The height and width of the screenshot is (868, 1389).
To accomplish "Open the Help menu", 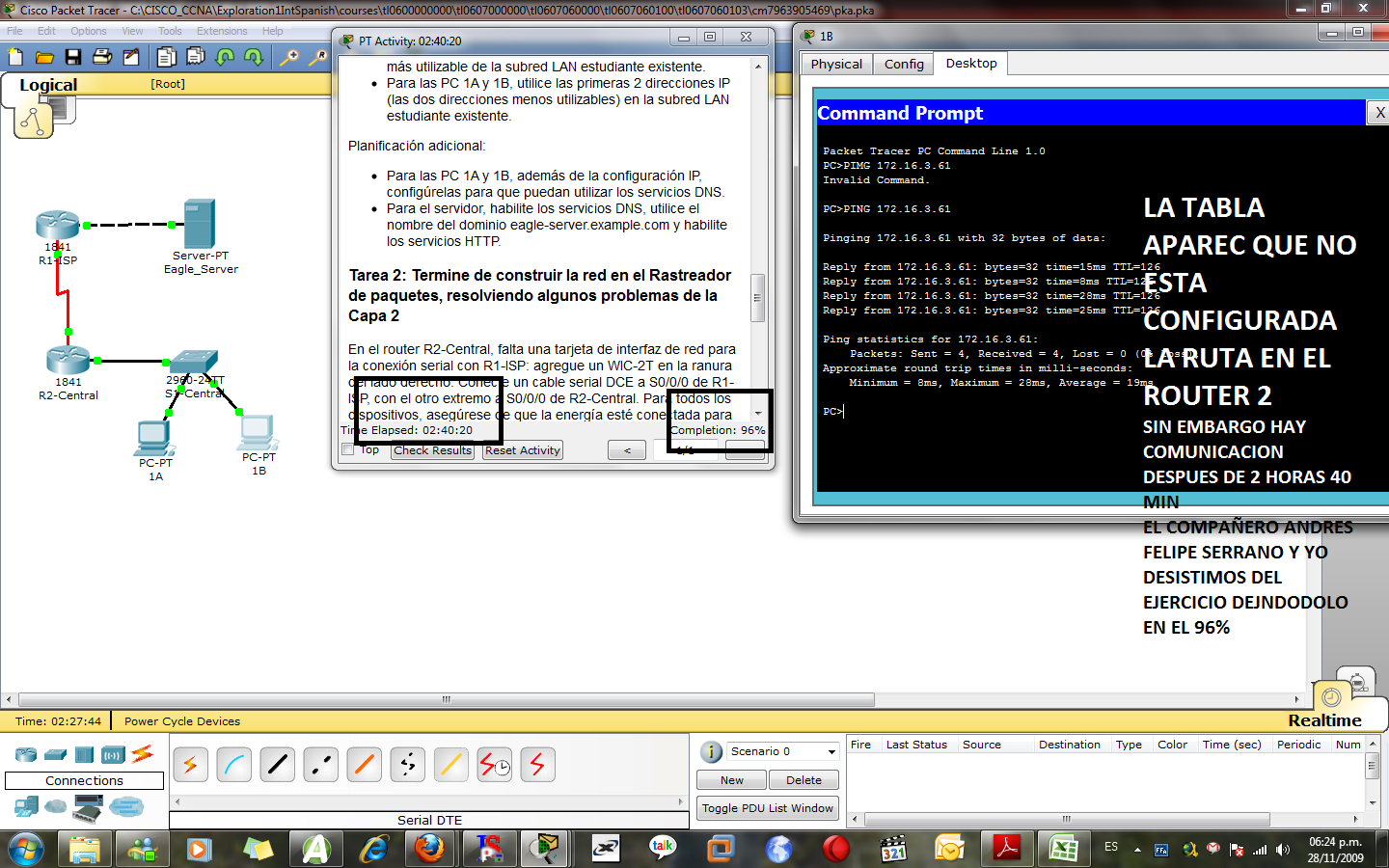I will pos(273,31).
